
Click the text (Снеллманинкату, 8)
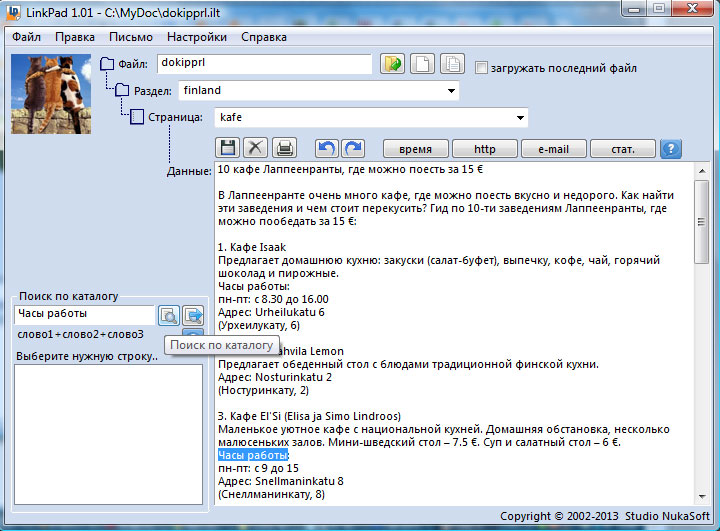coord(271,495)
